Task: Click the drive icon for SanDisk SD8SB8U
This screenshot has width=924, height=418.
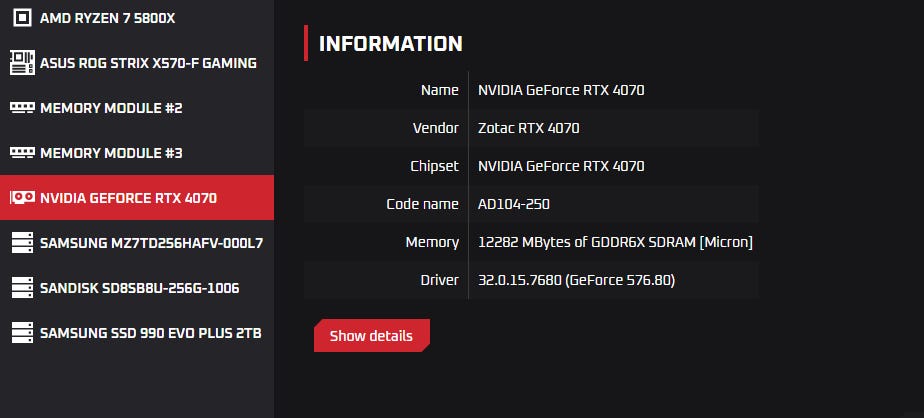Action: click(x=22, y=288)
